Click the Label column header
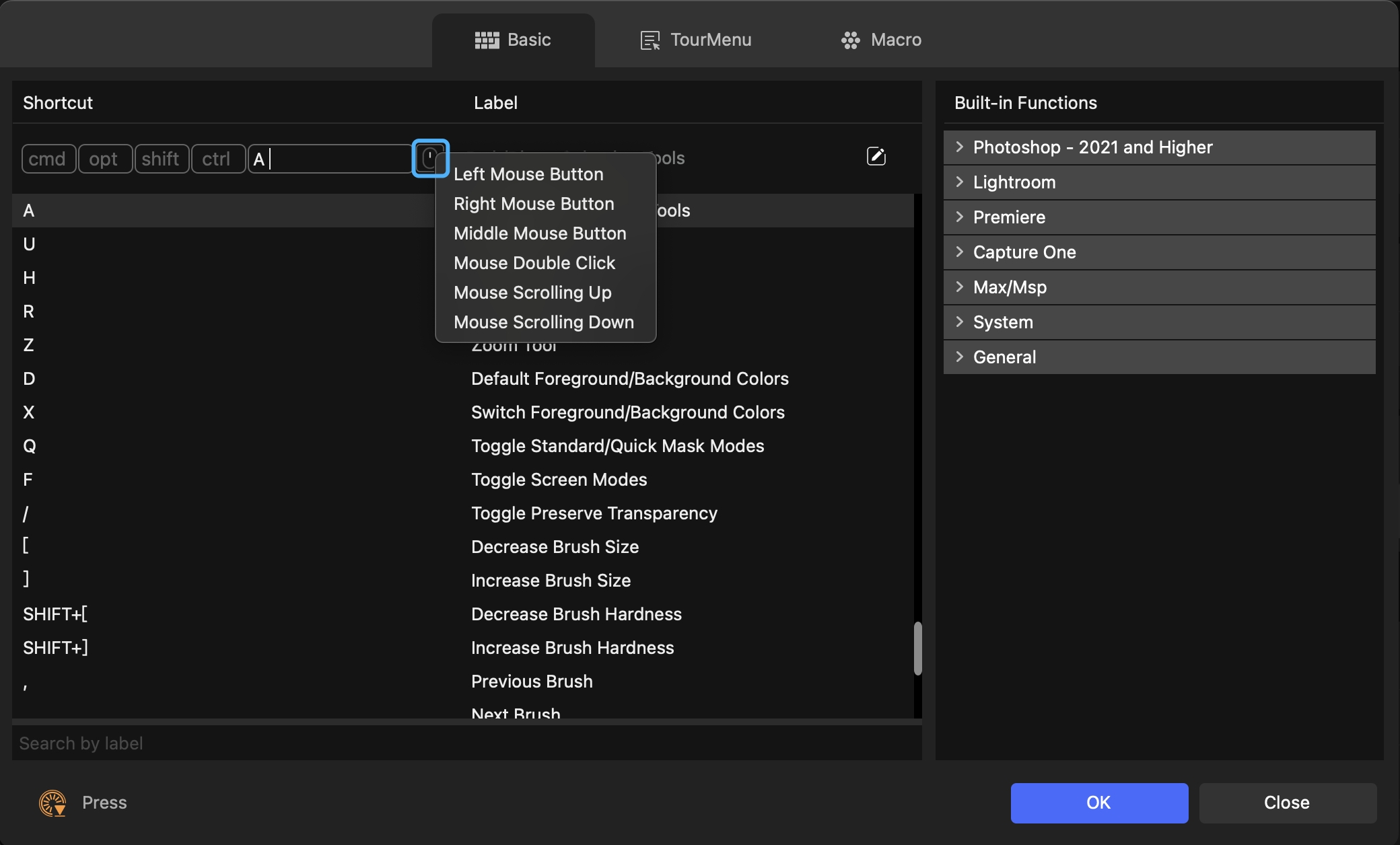This screenshot has width=1400, height=845. [x=495, y=103]
